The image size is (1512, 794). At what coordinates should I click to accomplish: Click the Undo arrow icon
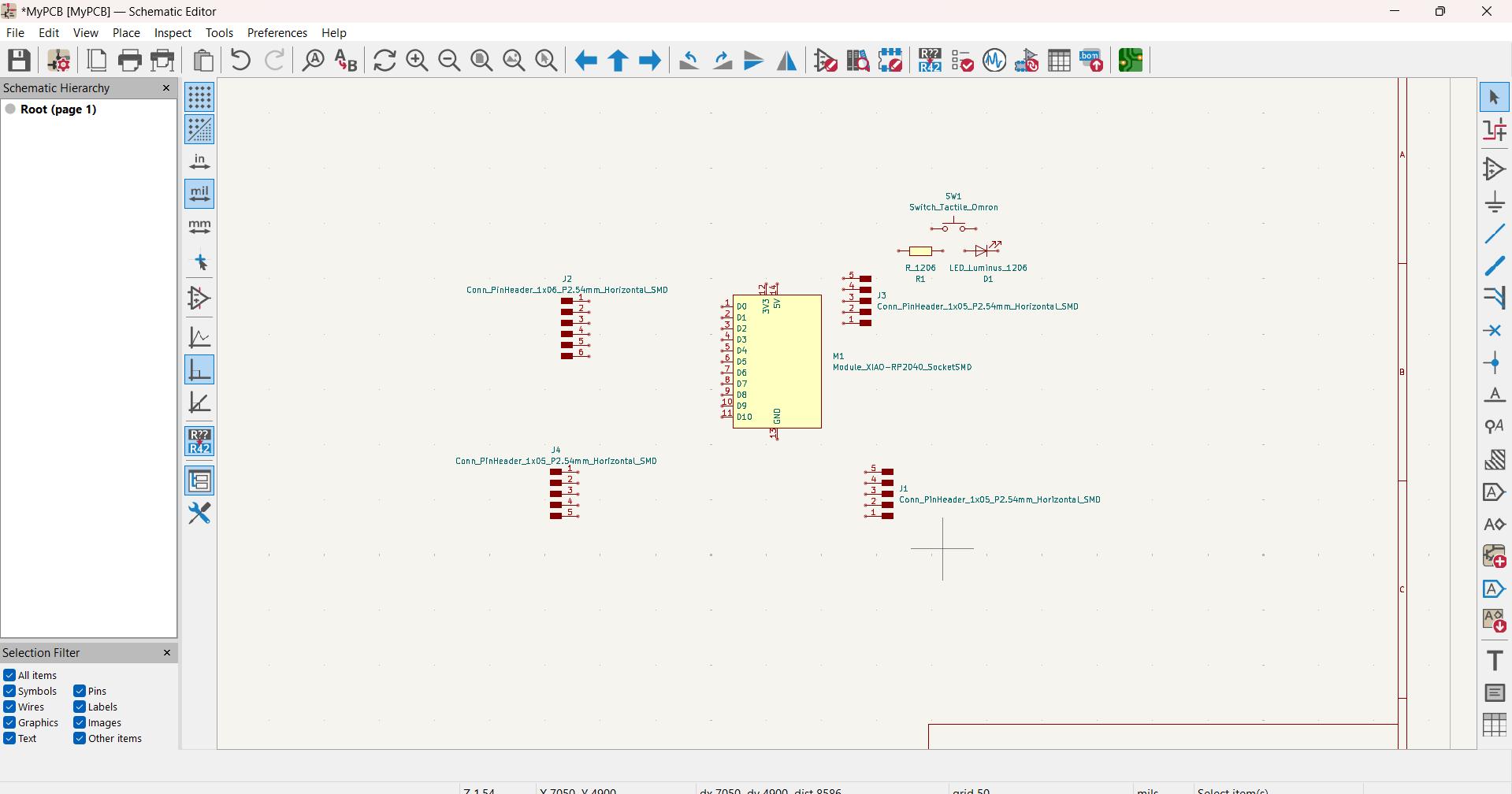tap(241, 61)
